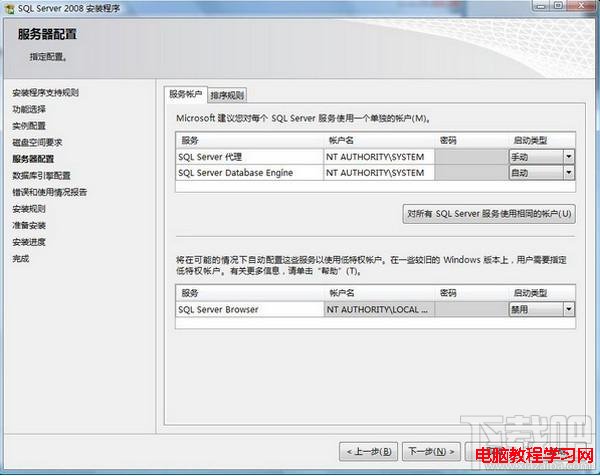Open startup type dropdown for SQL Server Database Engine
Viewport: 600px width, 476px height.
(x=569, y=173)
